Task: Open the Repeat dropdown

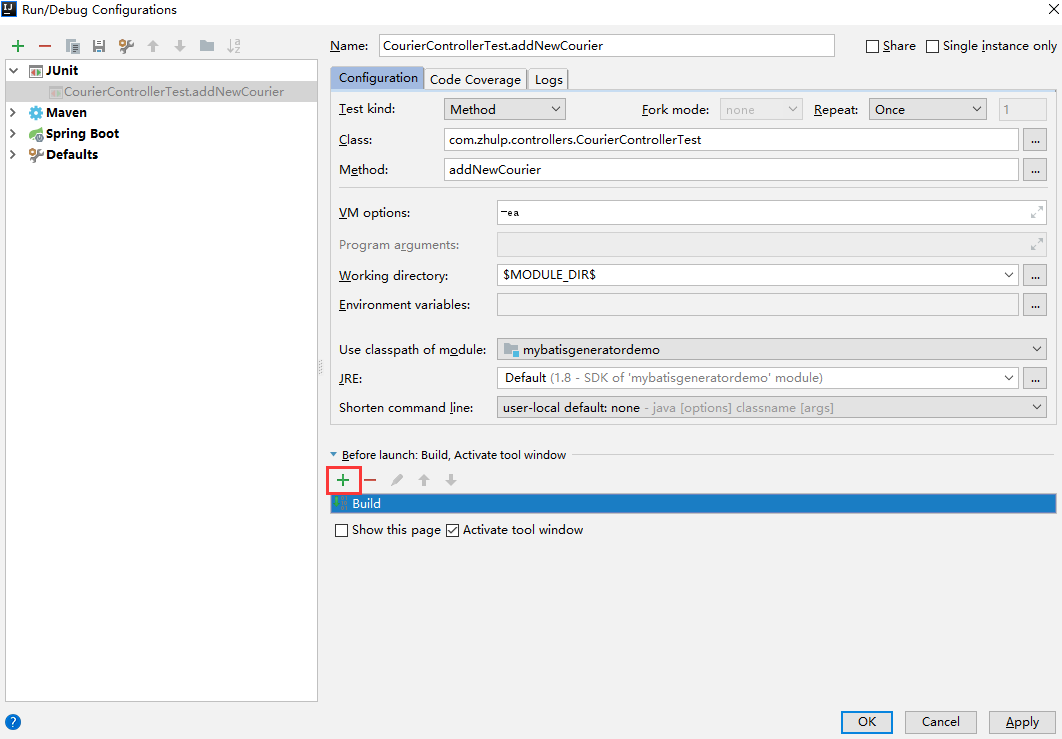Action: coord(927,109)
